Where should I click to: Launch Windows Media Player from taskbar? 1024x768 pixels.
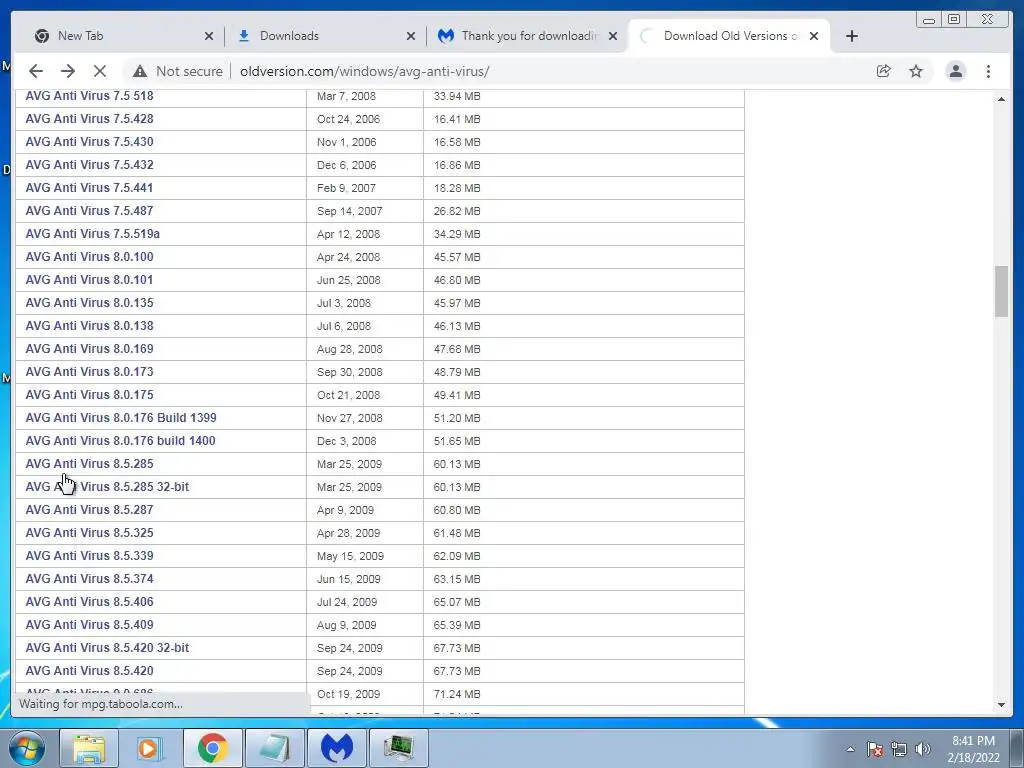(x=150, y=748)
